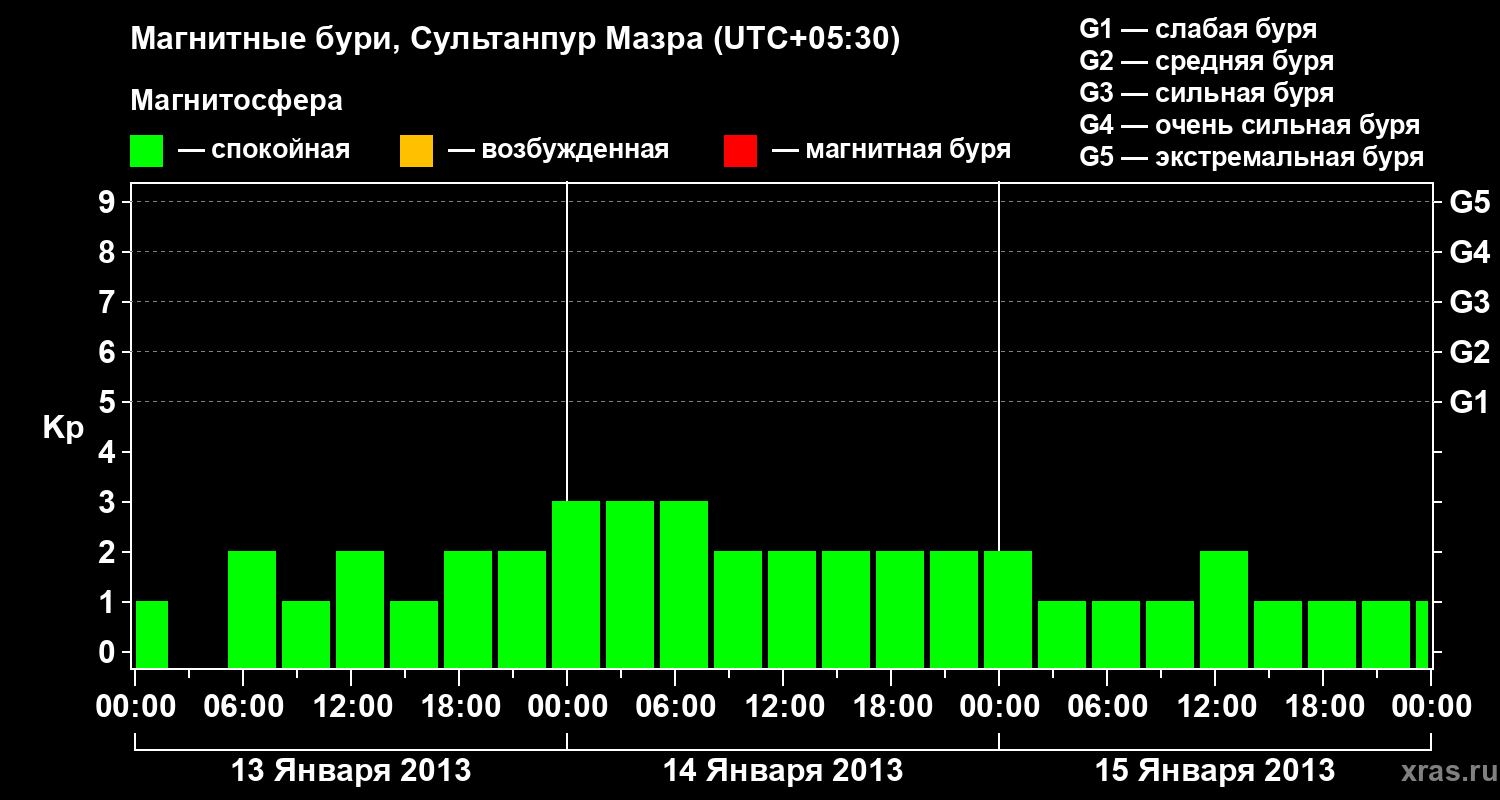This screenshot has height=800, width=1500.
Task: Click the Kp 2 bar above 12:00 on 14 Января
Action: (792, 609)
